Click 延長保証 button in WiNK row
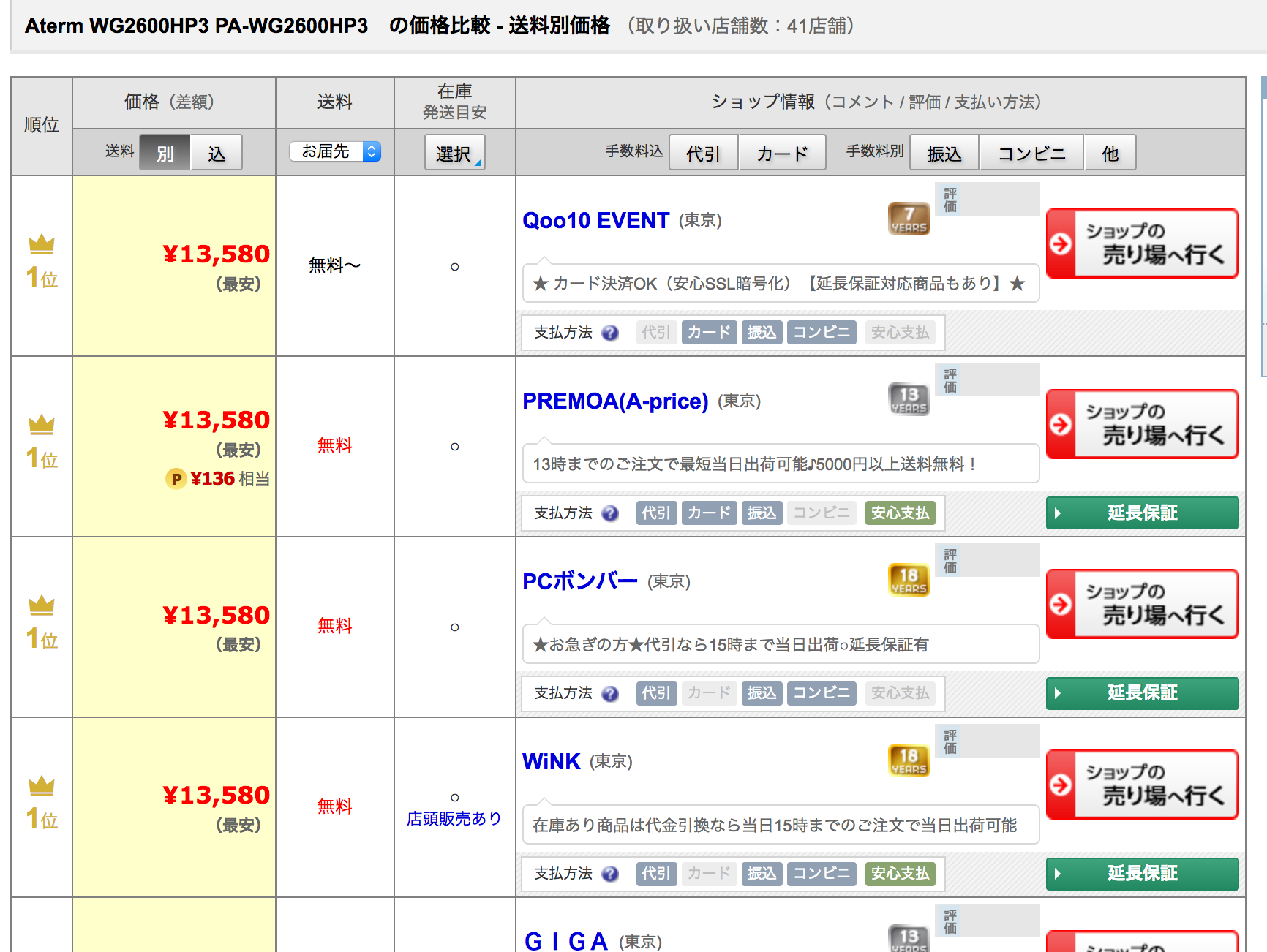This screenshot has height=952, width=1267. [x=1142, y=874]
